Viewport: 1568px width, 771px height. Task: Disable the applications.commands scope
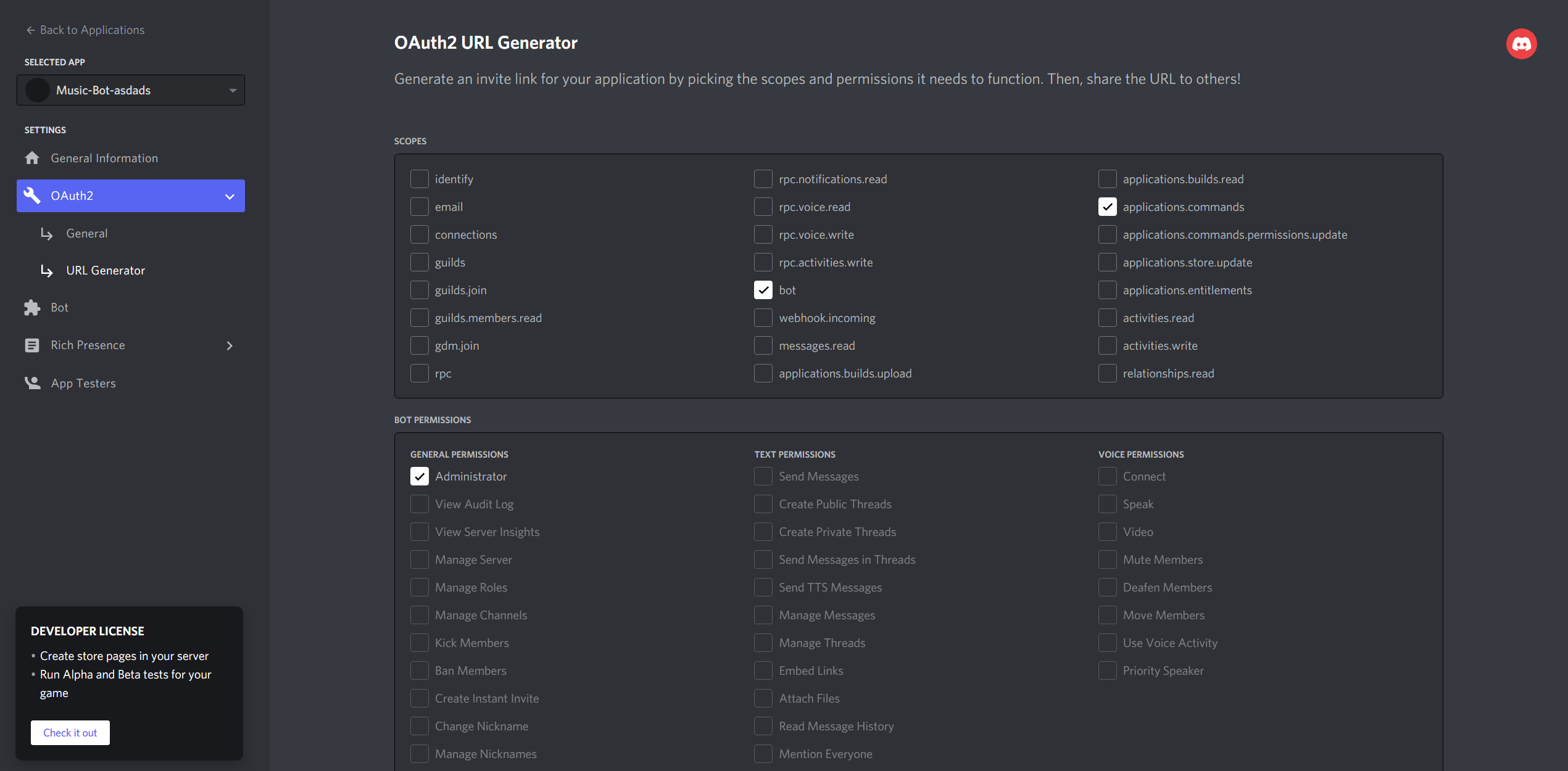[1107, 207]
